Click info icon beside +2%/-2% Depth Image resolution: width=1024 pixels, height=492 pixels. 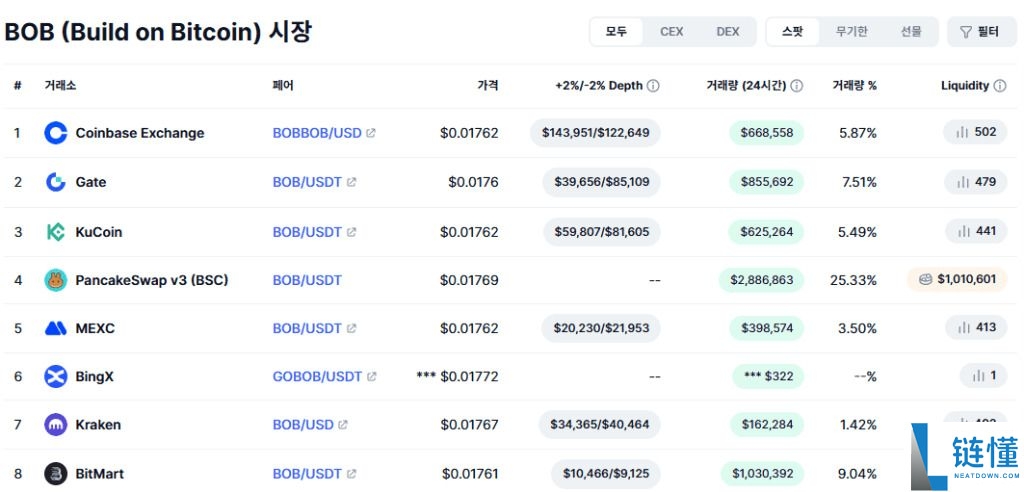[653, 86]
